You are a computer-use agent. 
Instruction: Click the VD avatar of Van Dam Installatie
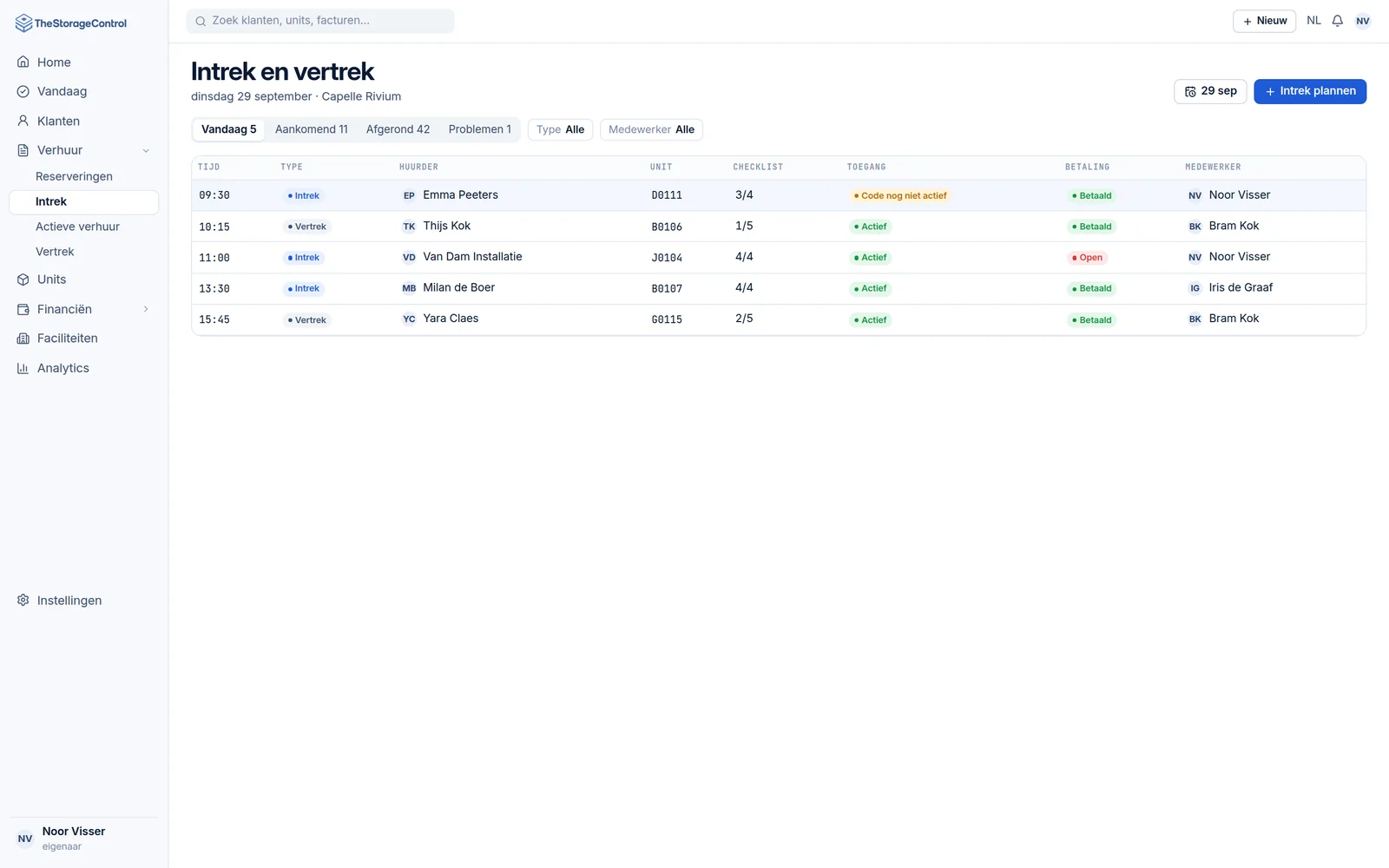409,257
